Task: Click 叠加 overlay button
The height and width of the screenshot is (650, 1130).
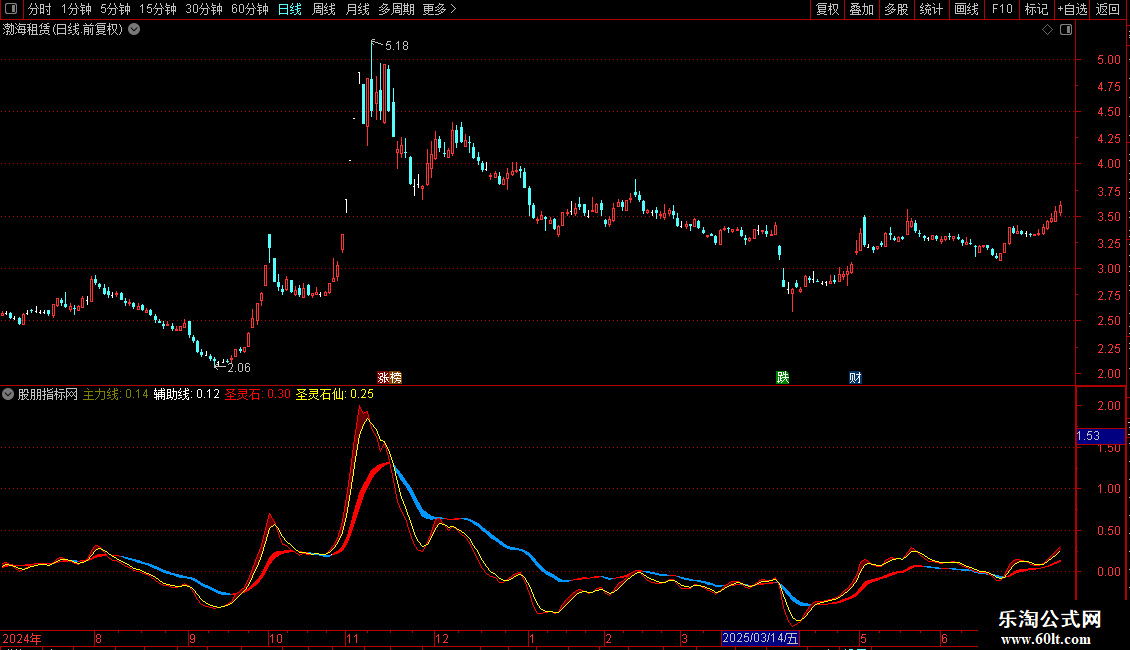Action: 861,9
